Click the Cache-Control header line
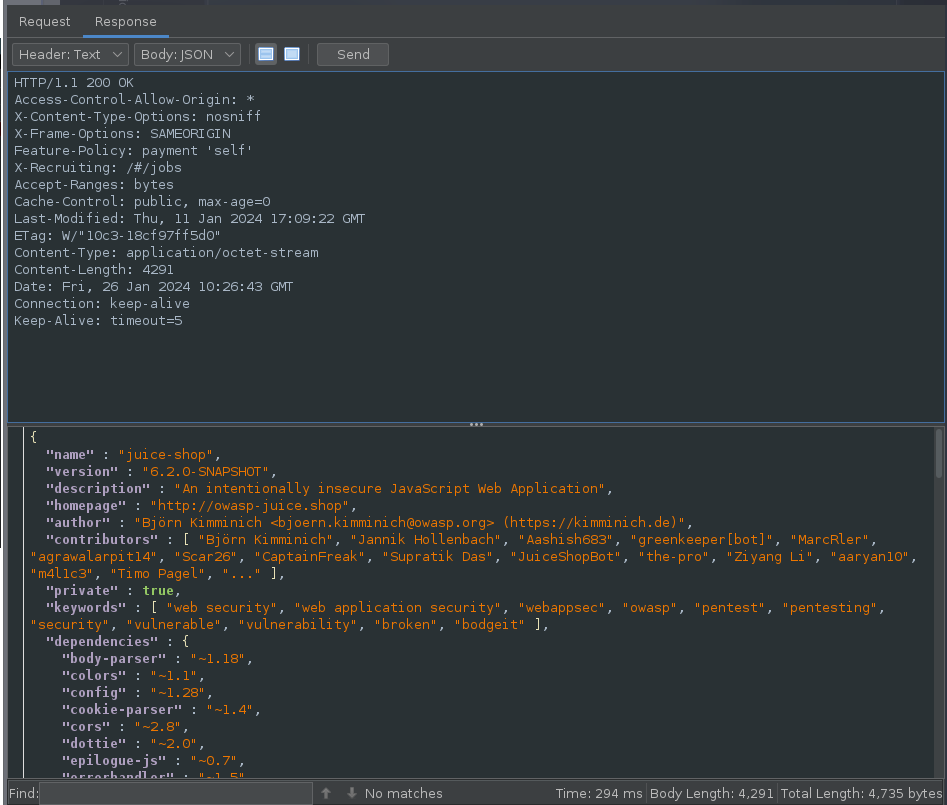 click(x=143, y=201)
